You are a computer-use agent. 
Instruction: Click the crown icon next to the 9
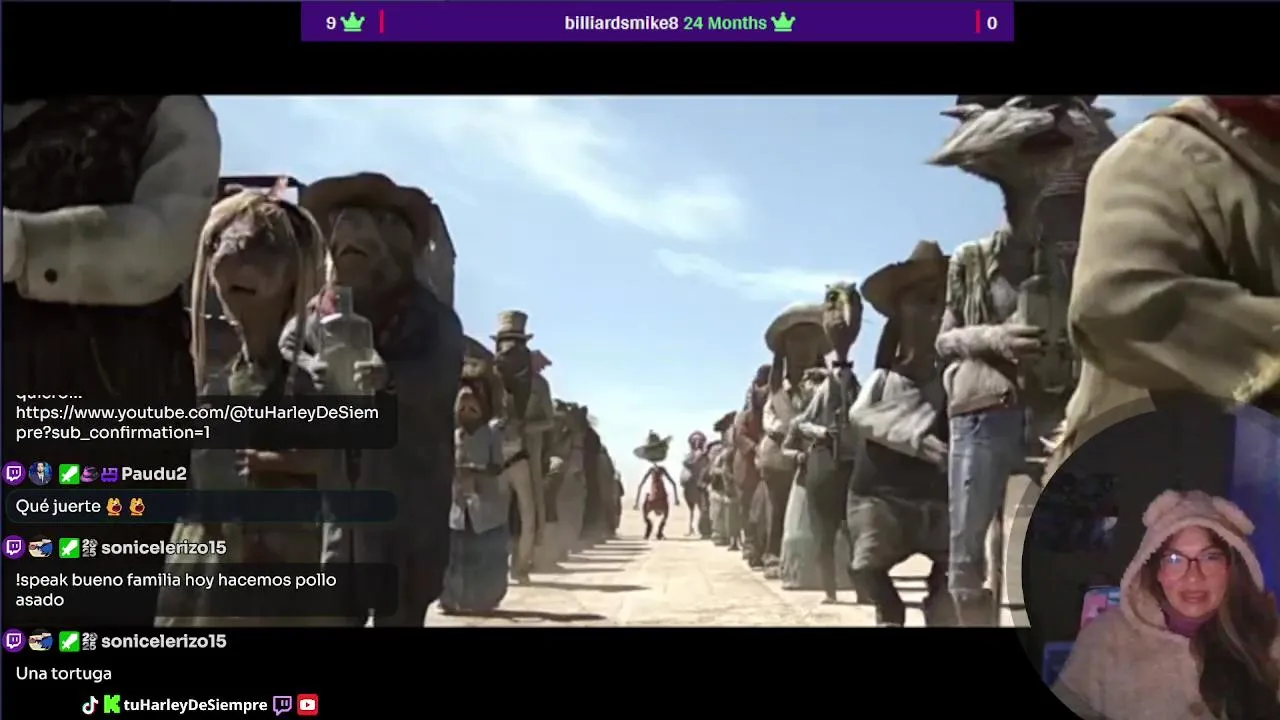click(x=353, y=22)
